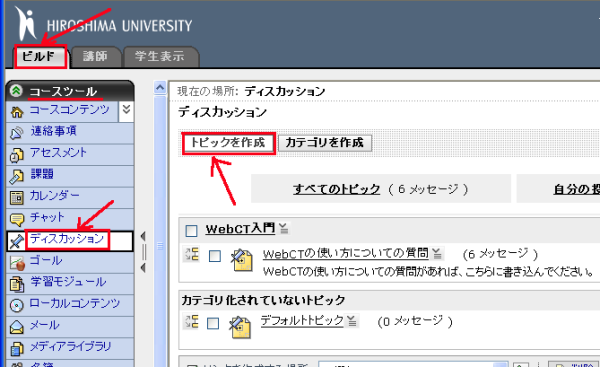
Task: Click the カテゴリを作成 button
Action: [x=325, y=143]
